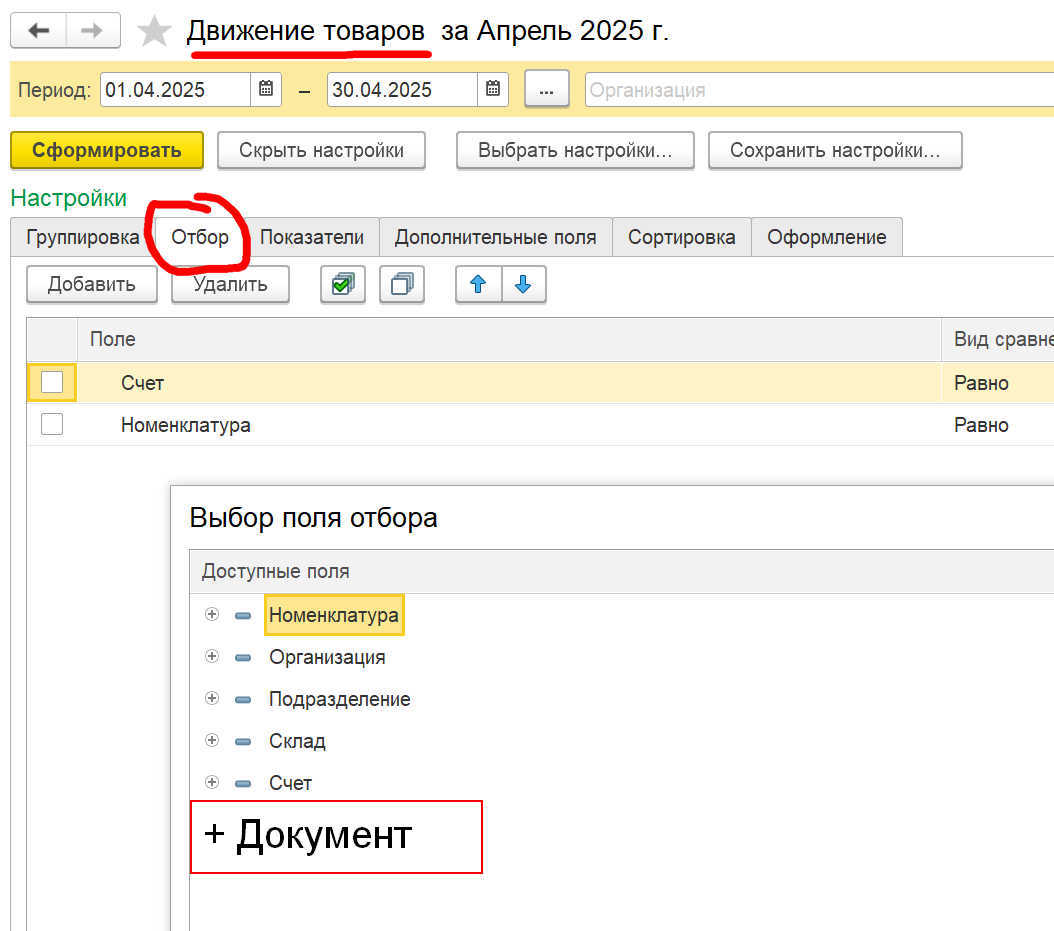Screen dimensions: 1054x931
Task: Select Подразделение in the available fields list
Action: tap(339, 699)
